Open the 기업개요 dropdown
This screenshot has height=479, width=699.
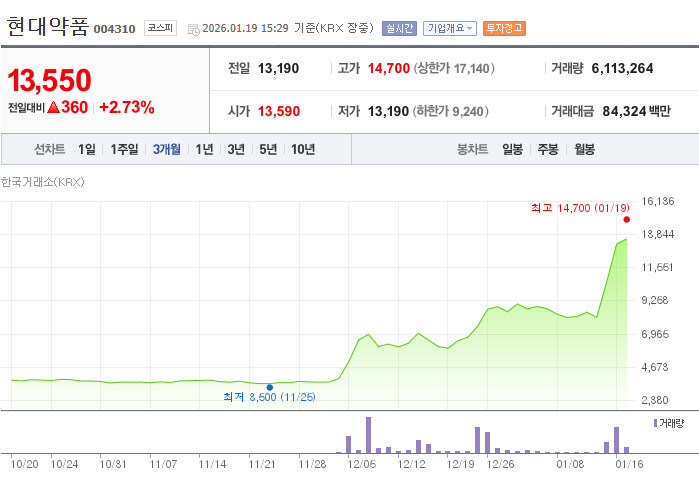450,29
